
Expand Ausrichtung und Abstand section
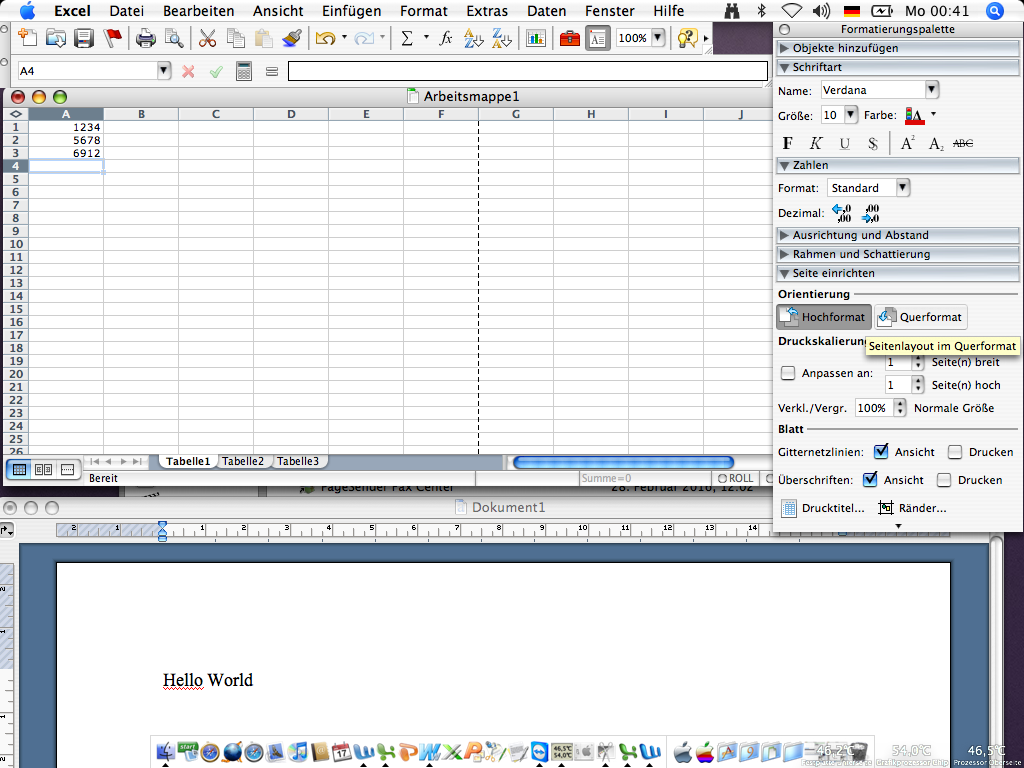pos(897,235)
